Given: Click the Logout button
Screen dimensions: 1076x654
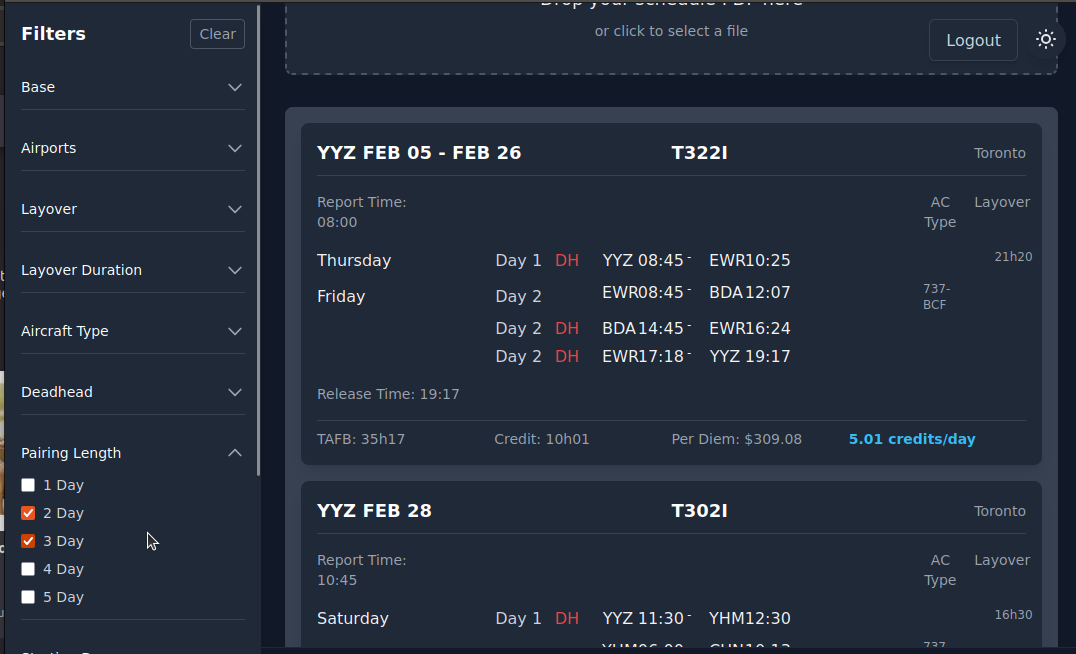Looking at the screenshot, I should [x=973, y=40].
